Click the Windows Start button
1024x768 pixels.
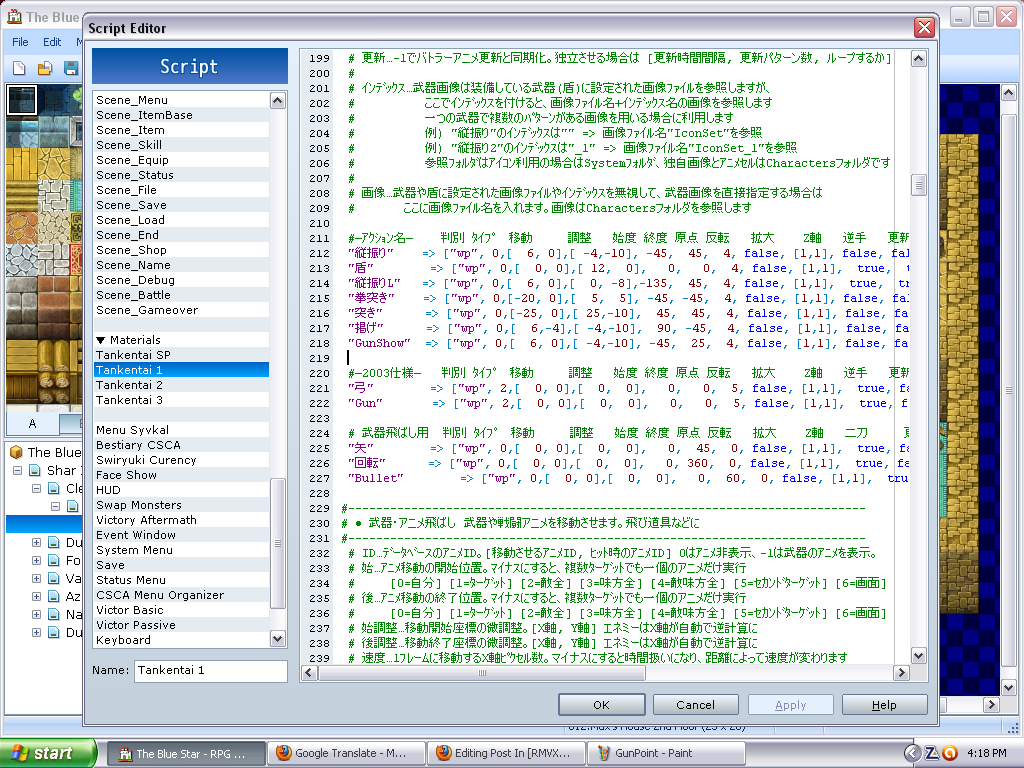[47, 753]
